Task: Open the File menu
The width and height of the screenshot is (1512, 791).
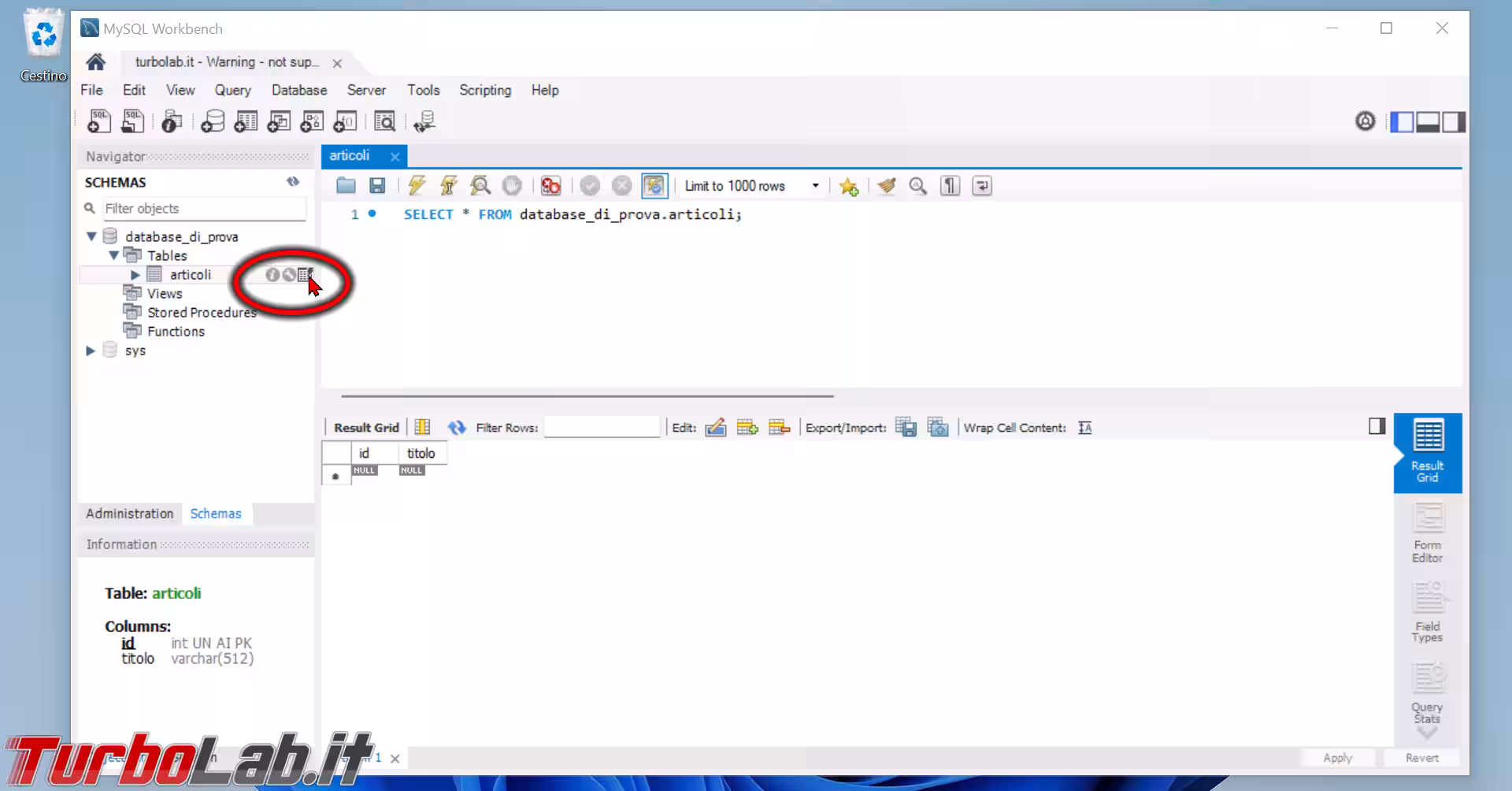Action: [x=91, y=91]
